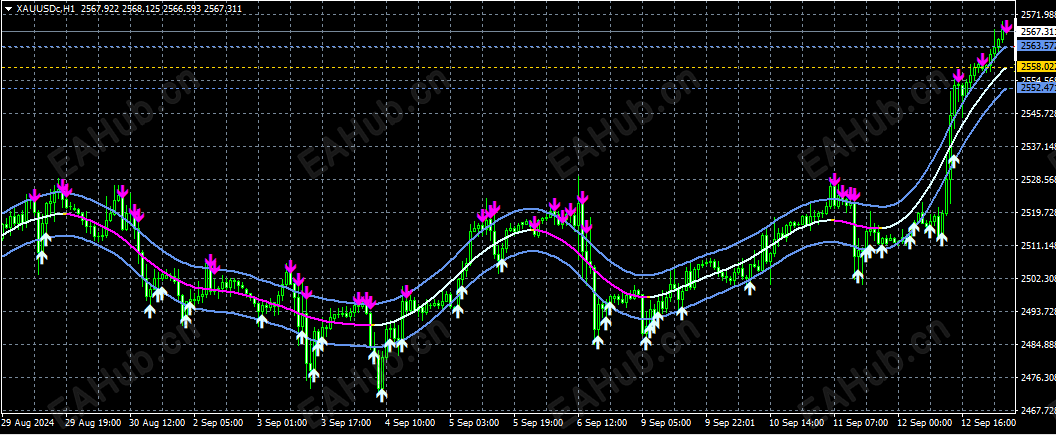Click the 29 Aug 19:00 time label
The width and height of the screenshot is (1056, 436).
(x=94, y=423)
